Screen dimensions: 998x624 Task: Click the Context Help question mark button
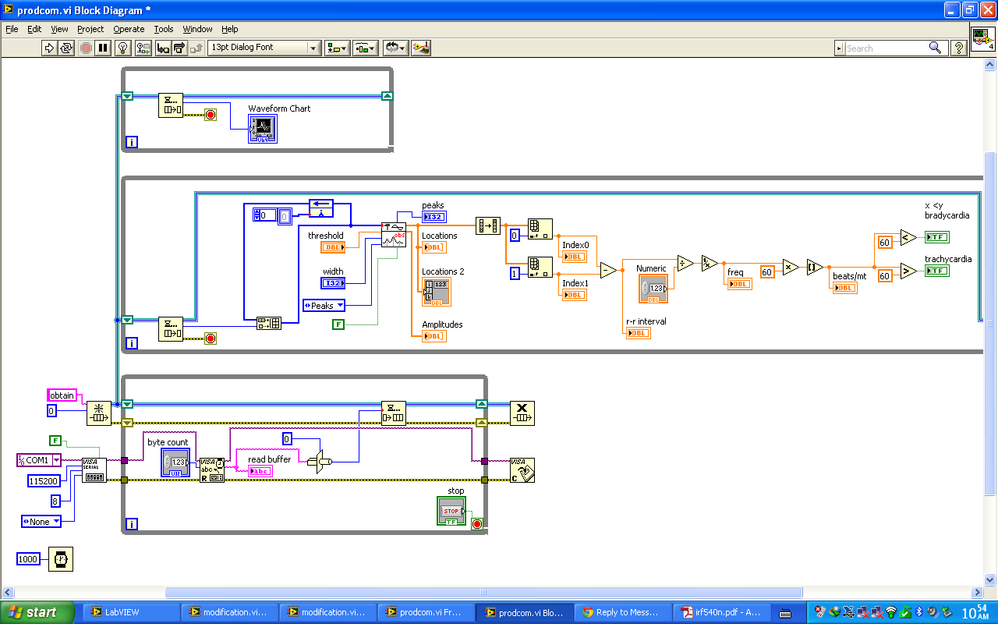(958, 48)
